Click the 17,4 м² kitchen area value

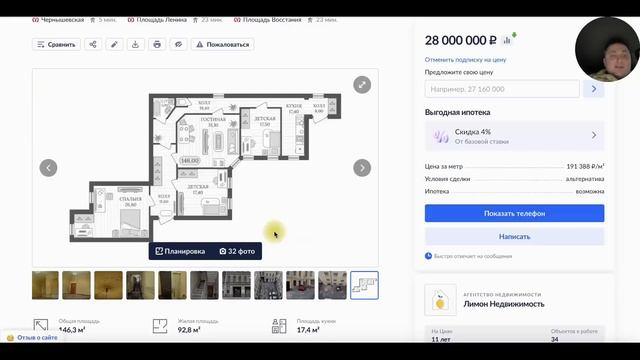pyautogui.click(x=308, y=330)
